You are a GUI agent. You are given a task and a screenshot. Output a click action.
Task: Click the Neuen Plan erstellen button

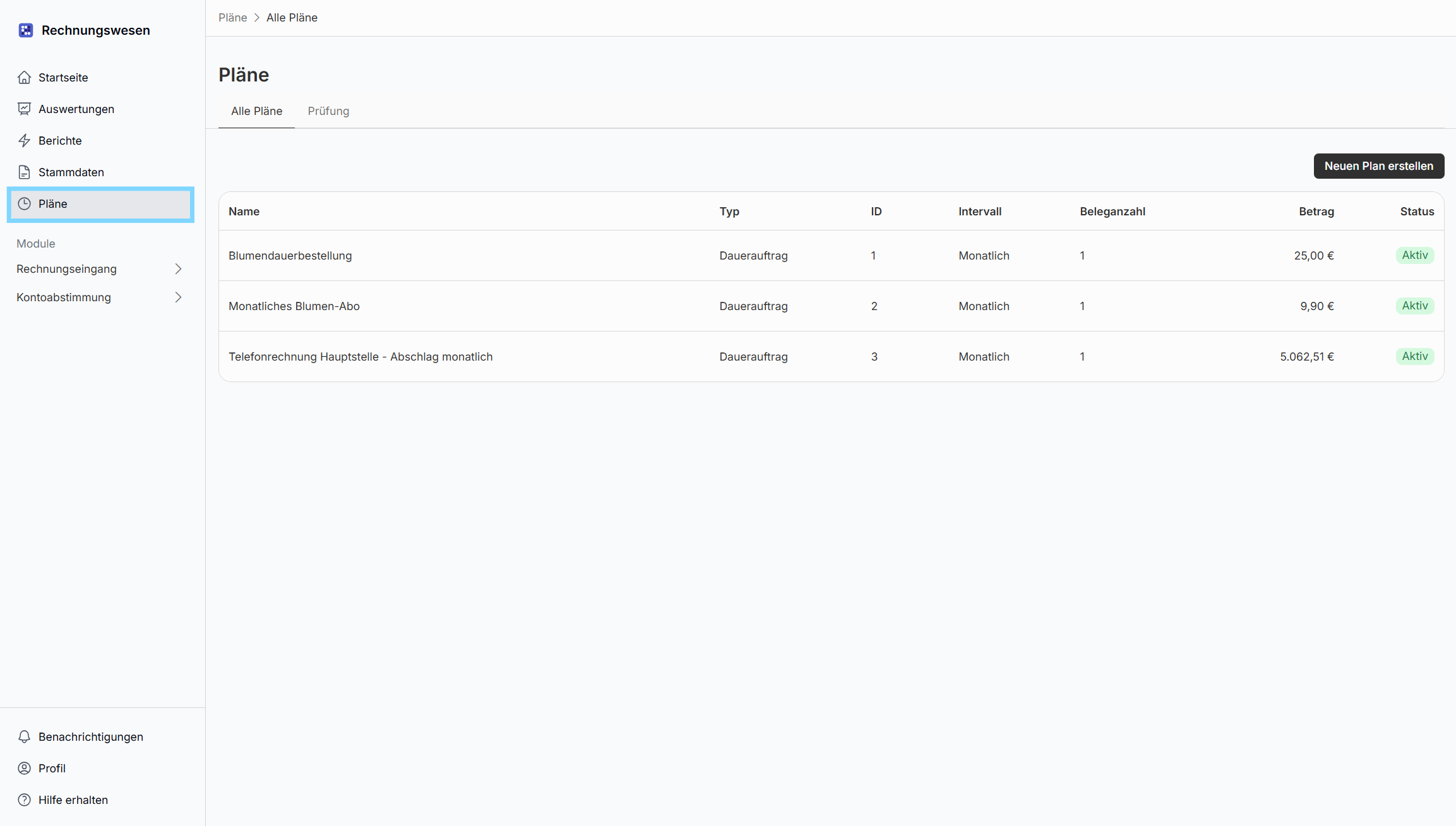click(x=1378, y=166)
